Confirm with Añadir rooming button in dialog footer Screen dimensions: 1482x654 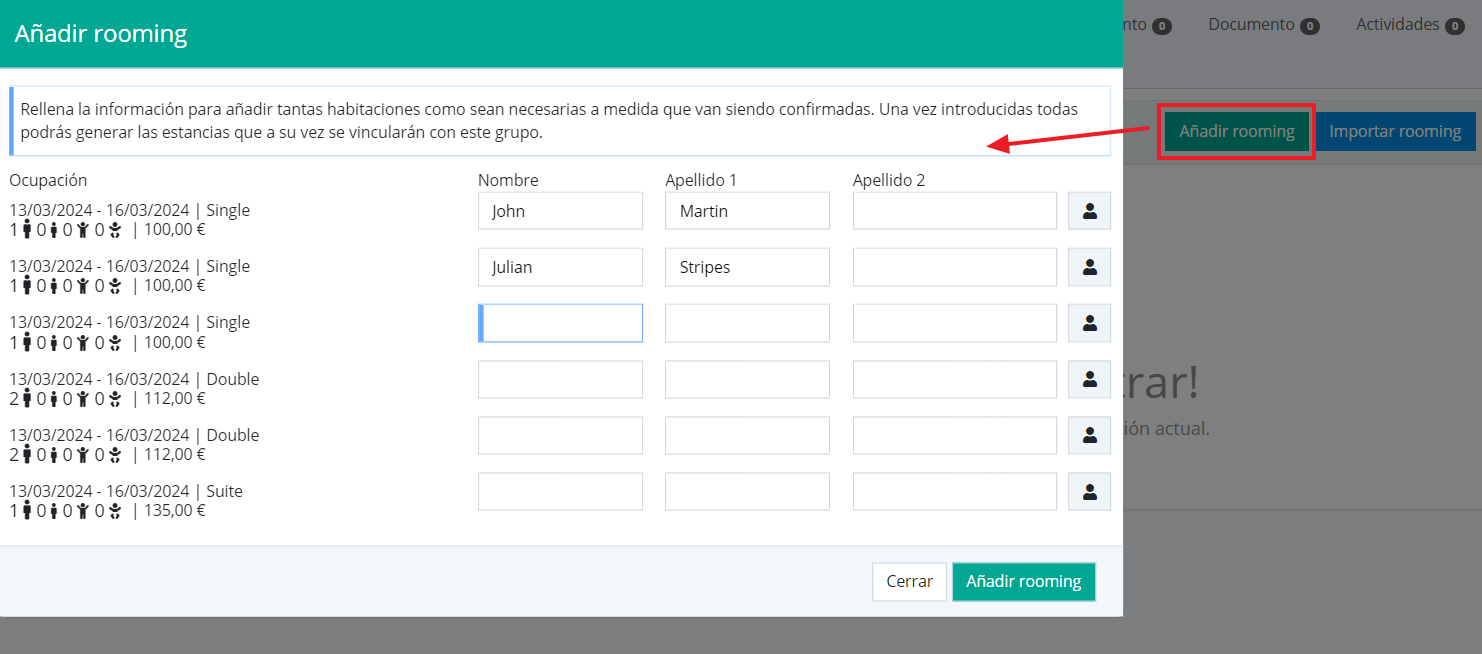(x=1023, y=581)
